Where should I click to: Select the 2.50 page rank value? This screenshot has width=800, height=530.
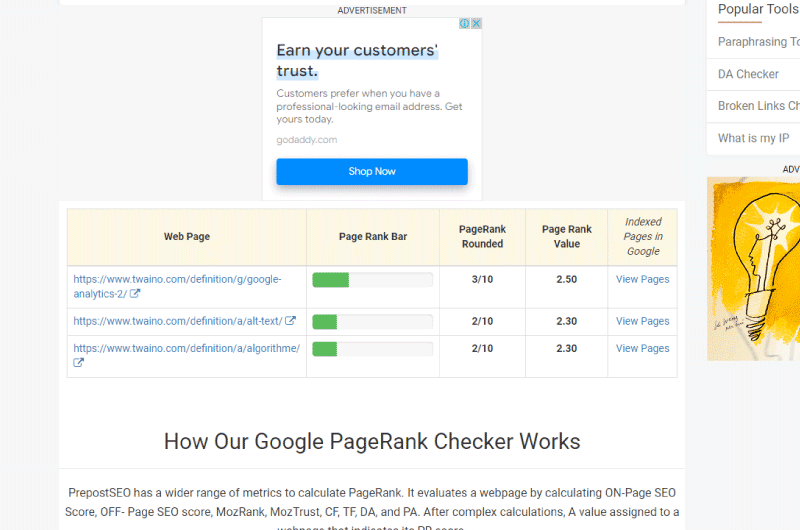(566, 279)
